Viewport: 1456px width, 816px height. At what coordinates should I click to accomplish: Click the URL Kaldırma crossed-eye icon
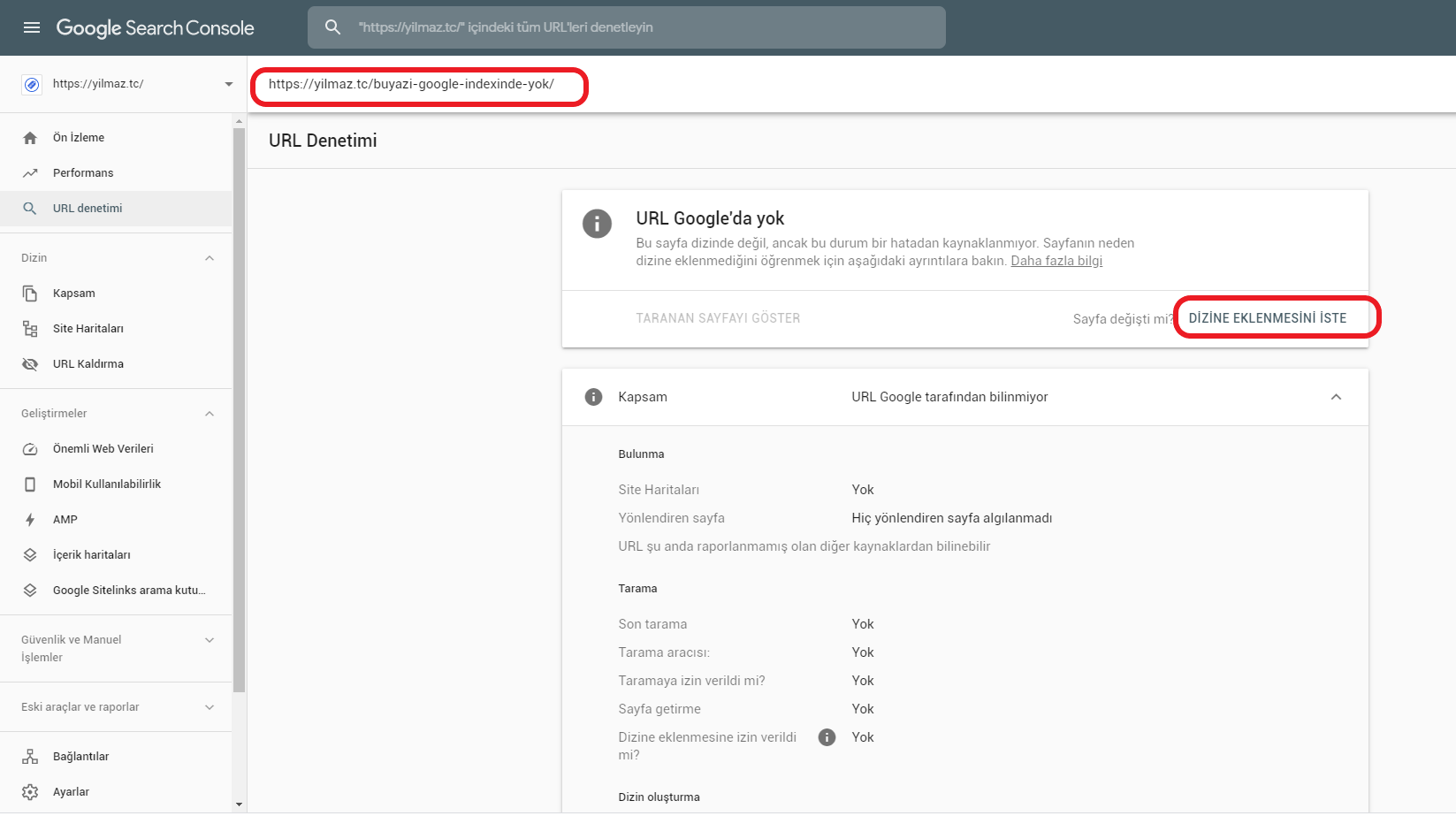point(30,364)
